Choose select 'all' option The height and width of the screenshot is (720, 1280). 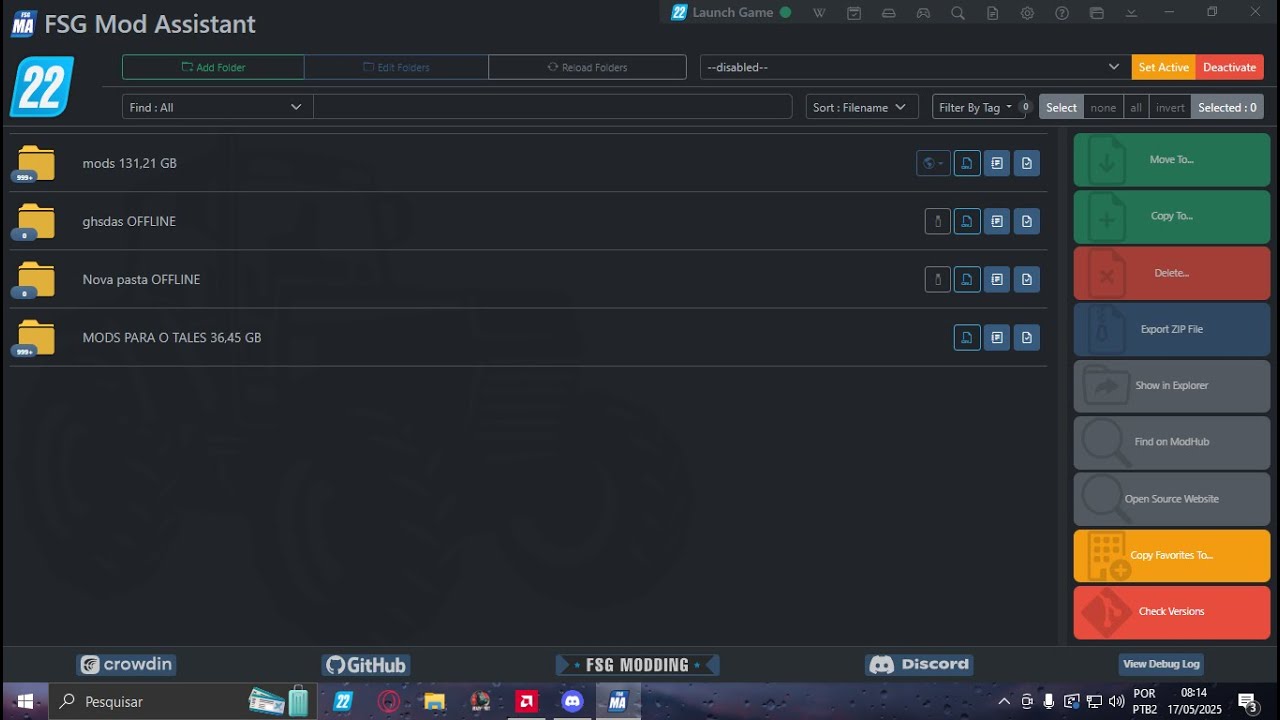(x=1135, y=107)
